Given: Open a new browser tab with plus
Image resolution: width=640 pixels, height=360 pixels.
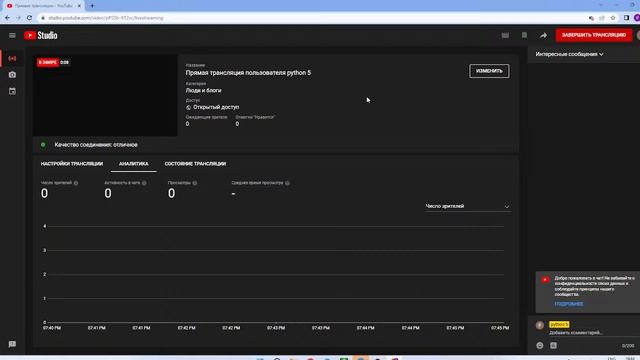Looking at the screenshot, I should (x=92, y=6).
